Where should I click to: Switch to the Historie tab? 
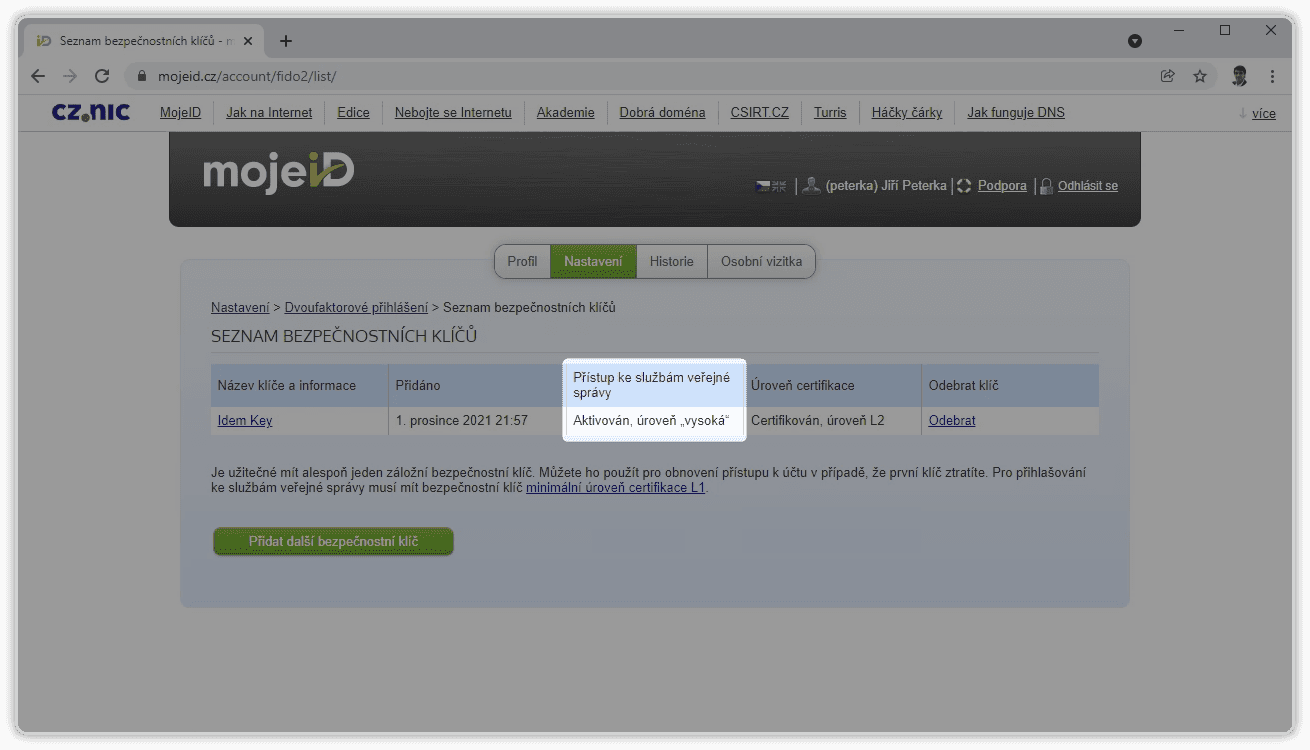point(671,261)
